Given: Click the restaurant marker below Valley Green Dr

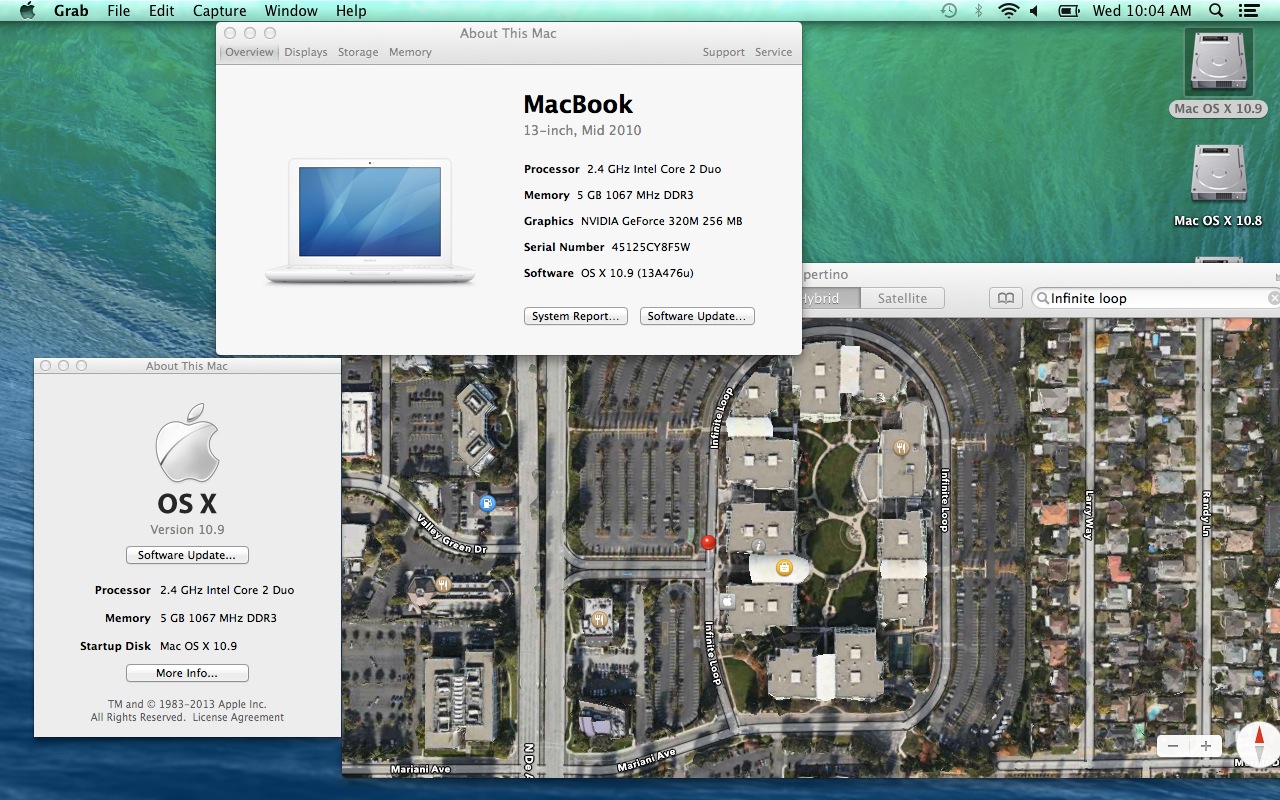Looking at the screenshot, I should click(x=443, y=583).
